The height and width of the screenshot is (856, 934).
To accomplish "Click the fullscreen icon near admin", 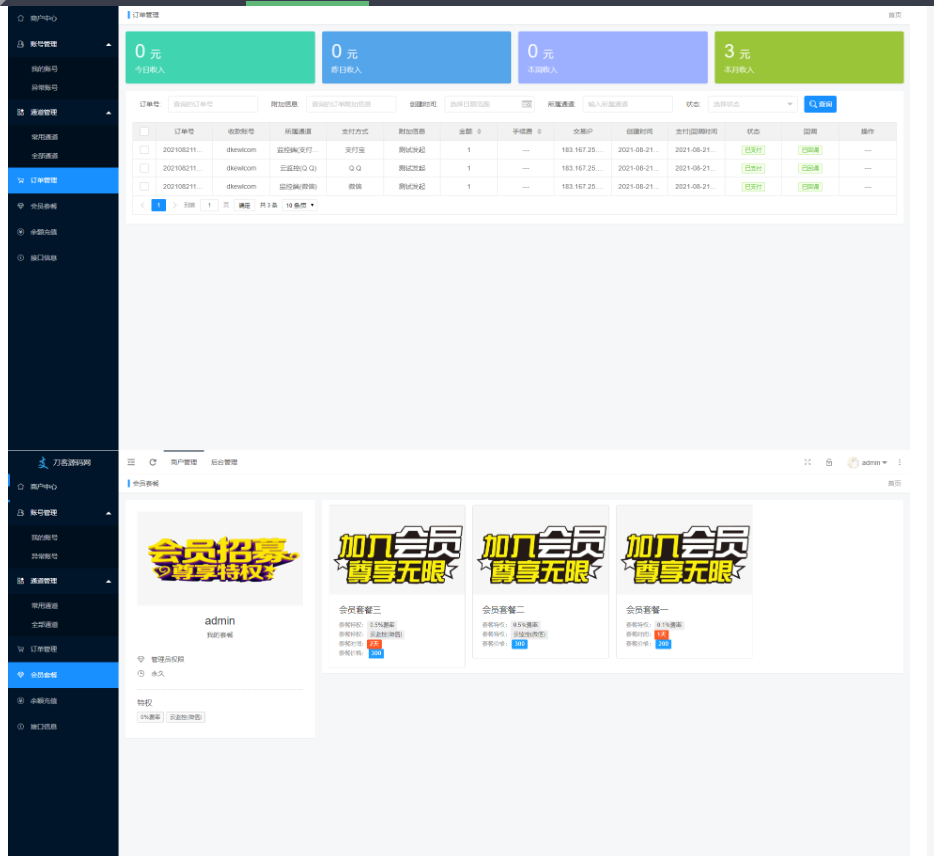I will pos(807,462).
